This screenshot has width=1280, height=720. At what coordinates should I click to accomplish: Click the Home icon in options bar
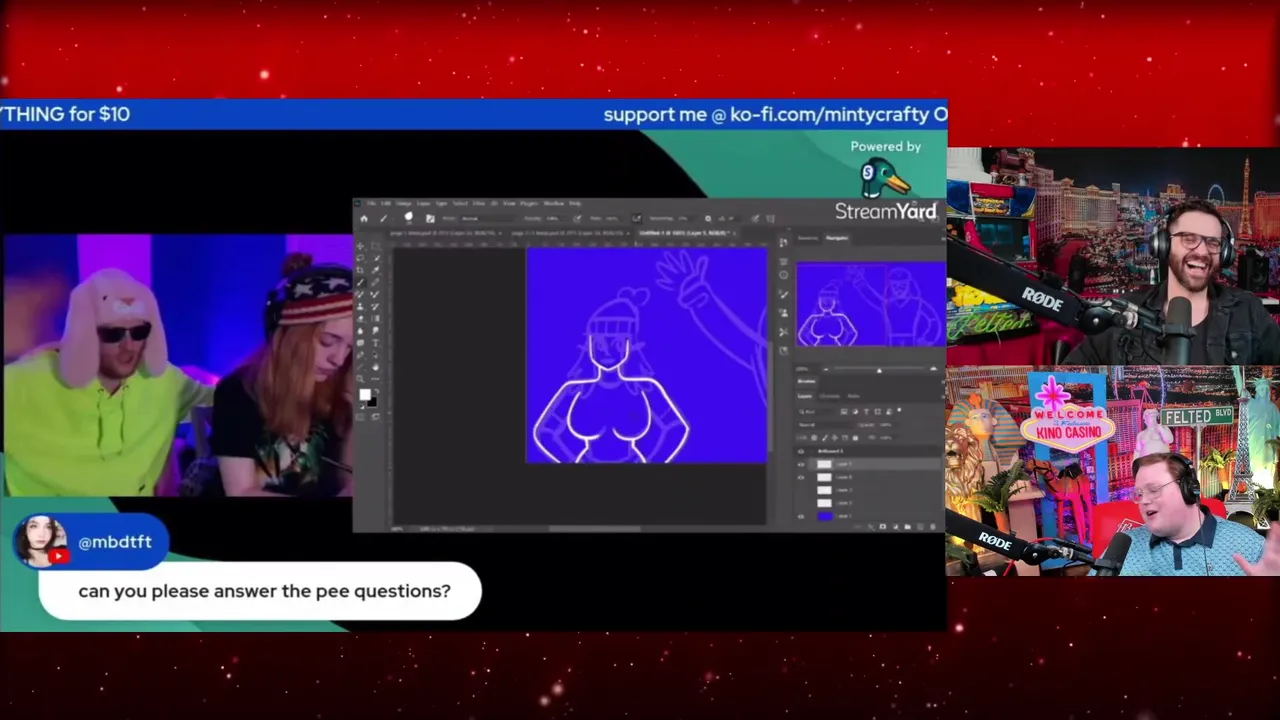tap(364, 219)
